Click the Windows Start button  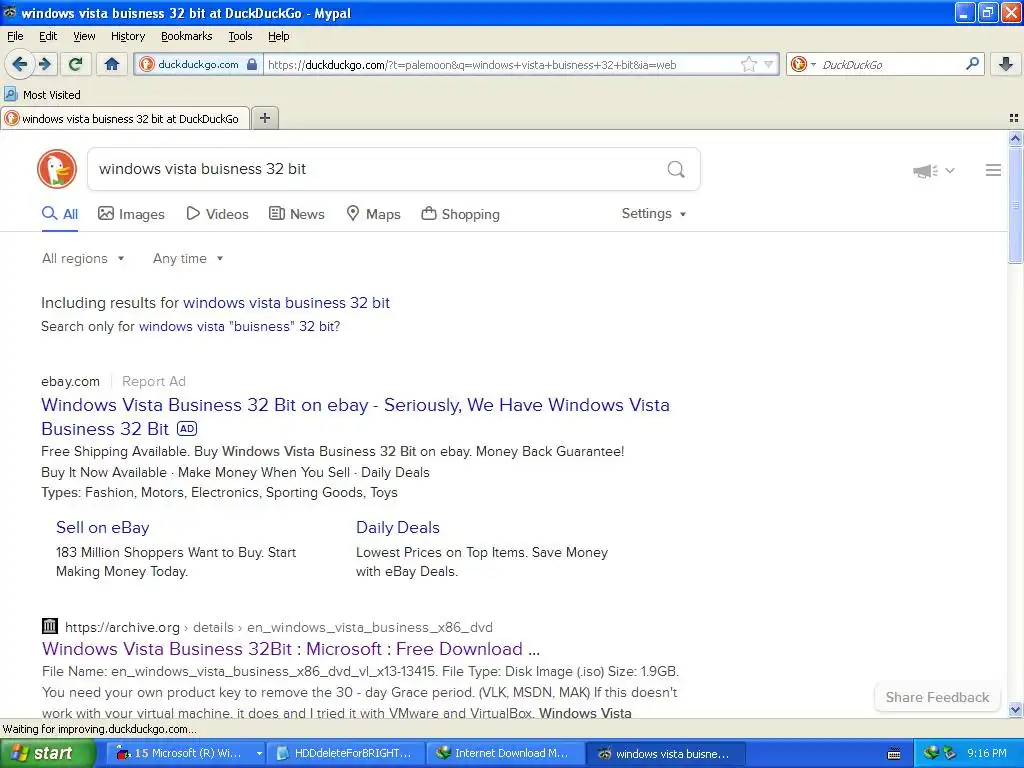(x=47, y=754)
